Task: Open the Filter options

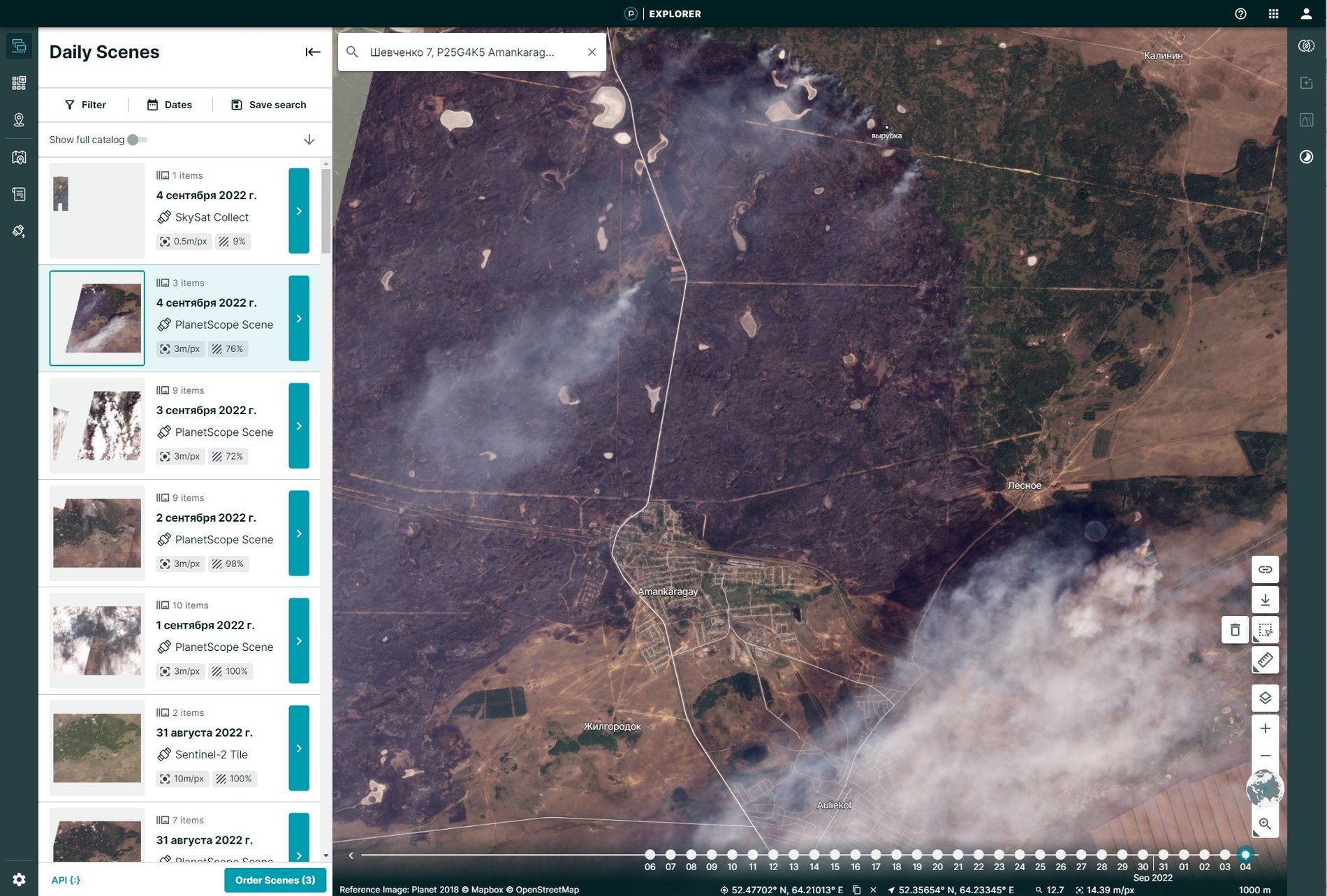Action: (x=85, y=105)
